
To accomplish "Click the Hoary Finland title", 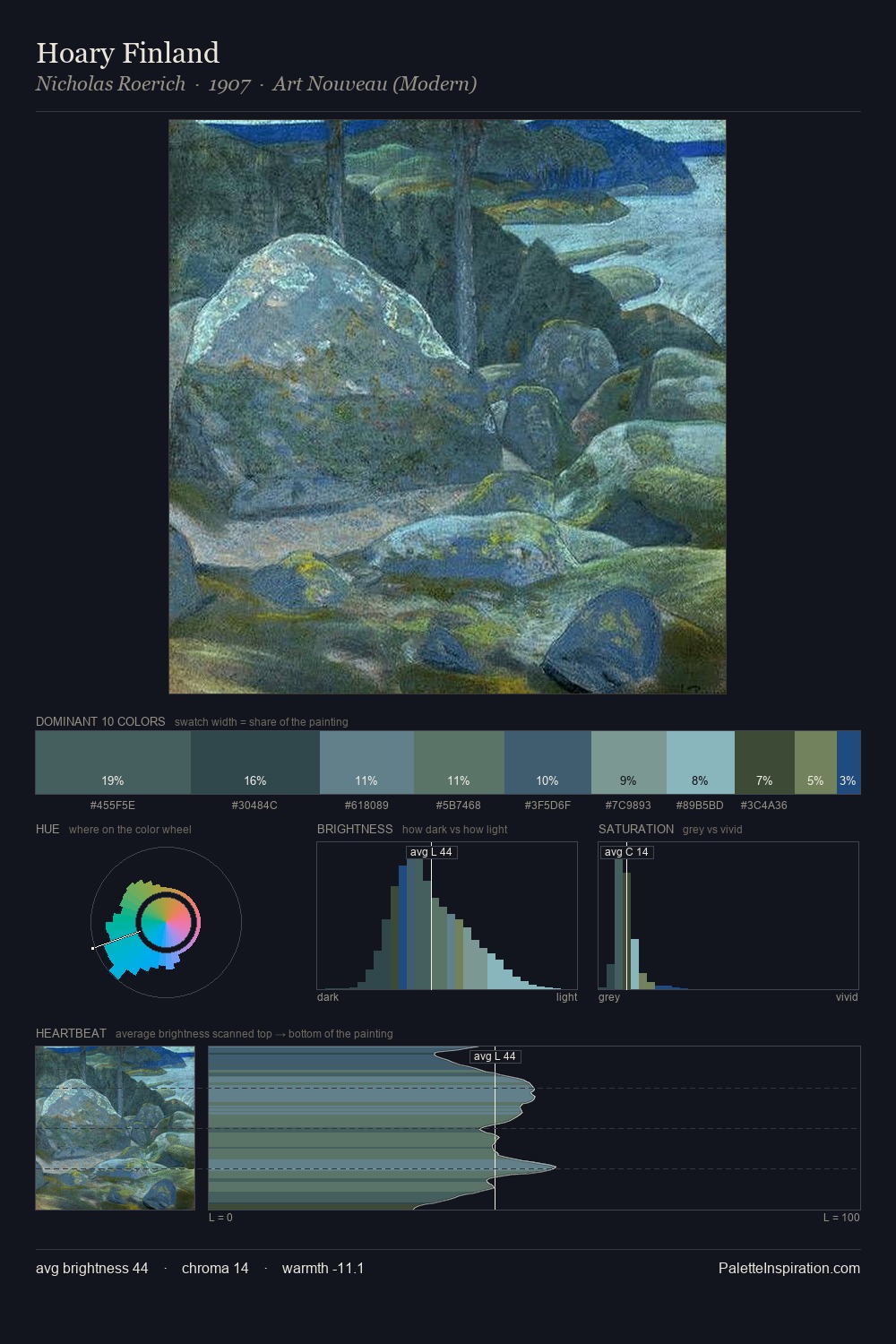I will click(127, 53).
